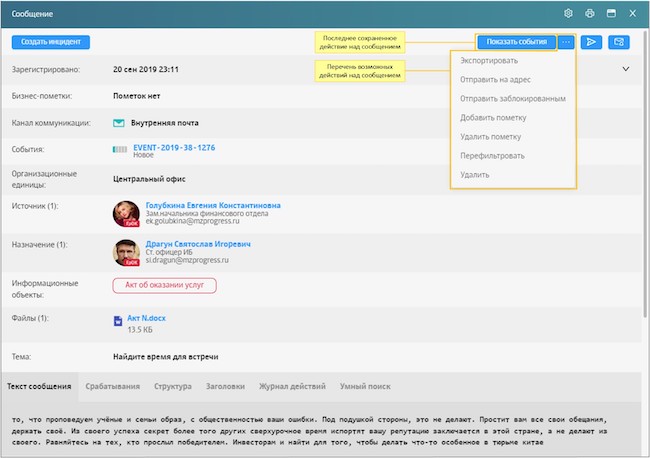The width and height of the screenshot is (650, 458).
Task: Select Перефильтровать menu item
Action: [x=492, y=156]
